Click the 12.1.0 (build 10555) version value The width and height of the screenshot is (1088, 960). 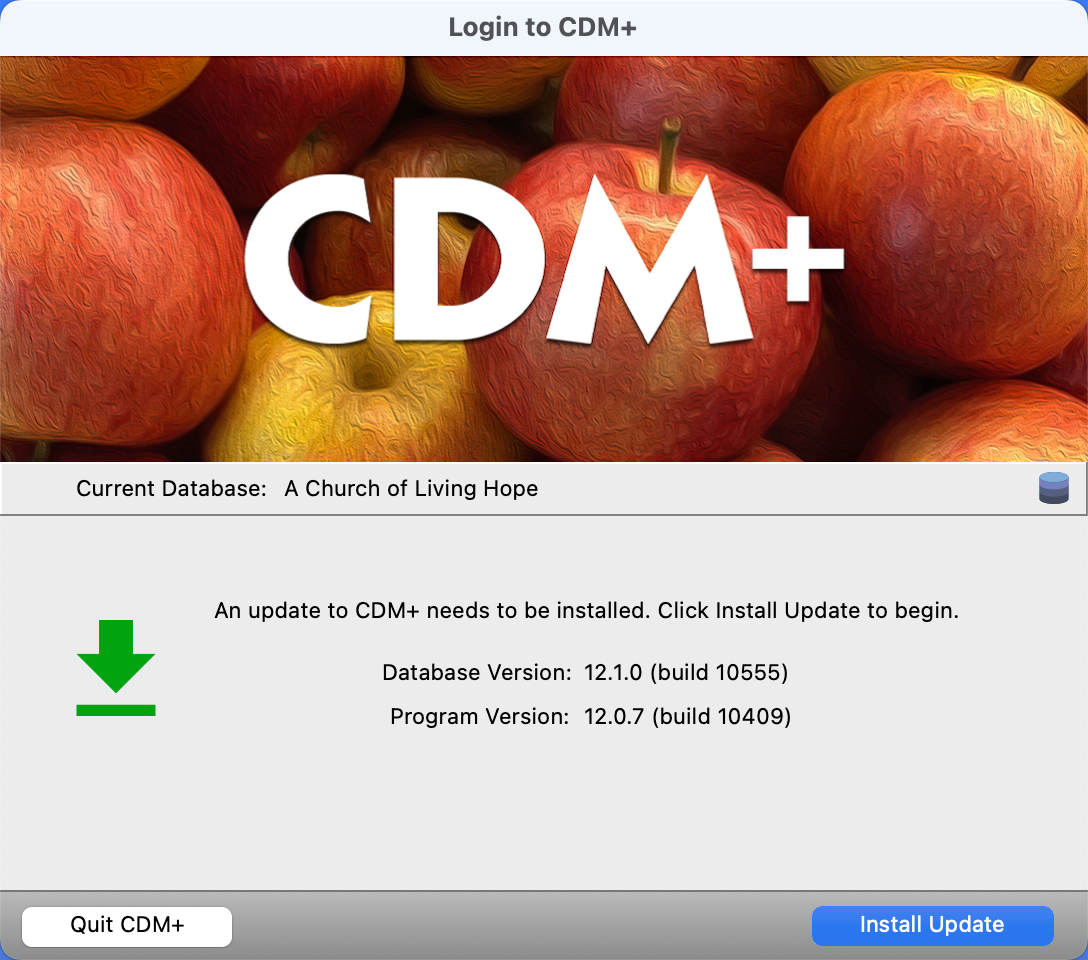click(x=686, y=672)
